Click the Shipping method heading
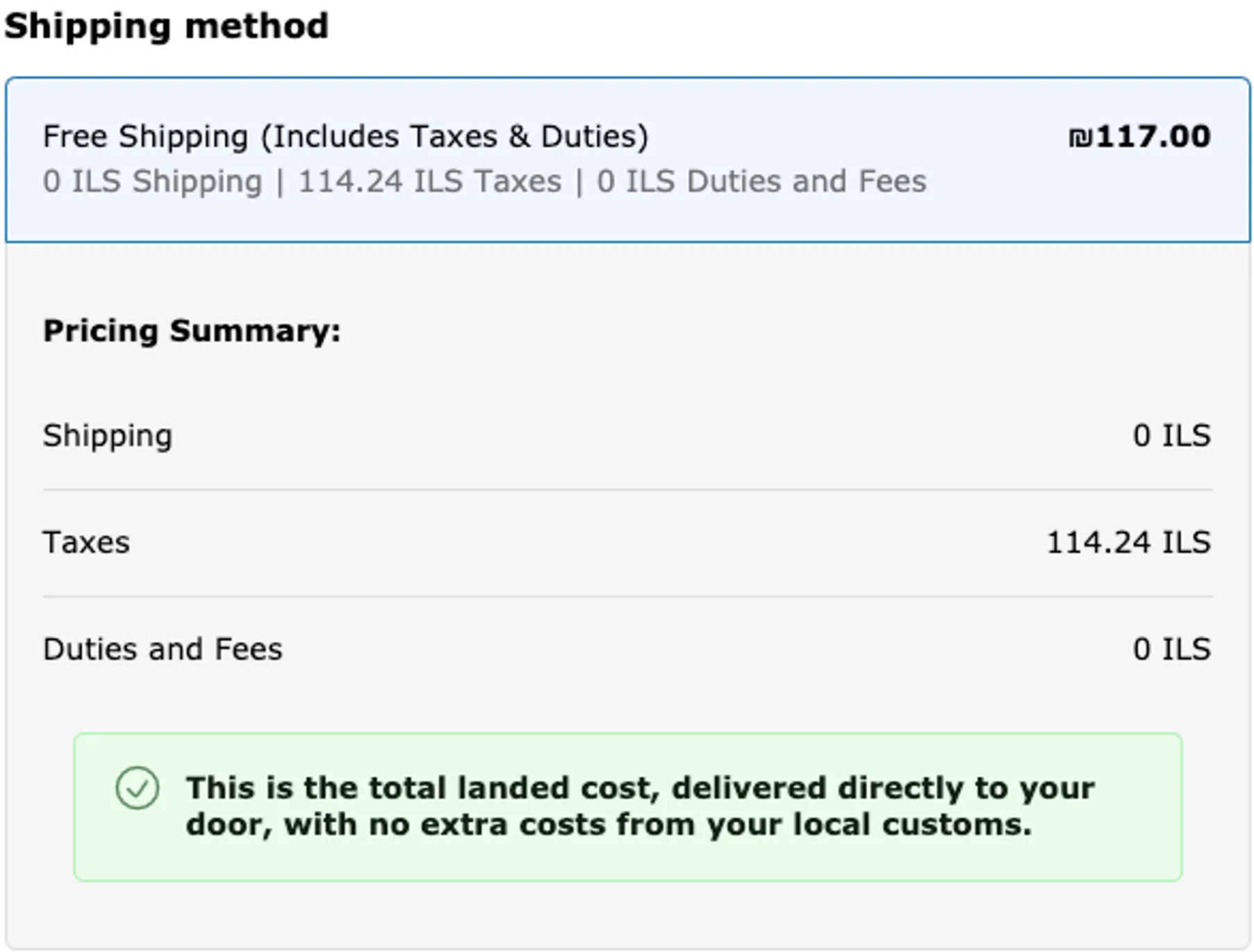The width and height of the screenshot is (1254, 952). 166,26
